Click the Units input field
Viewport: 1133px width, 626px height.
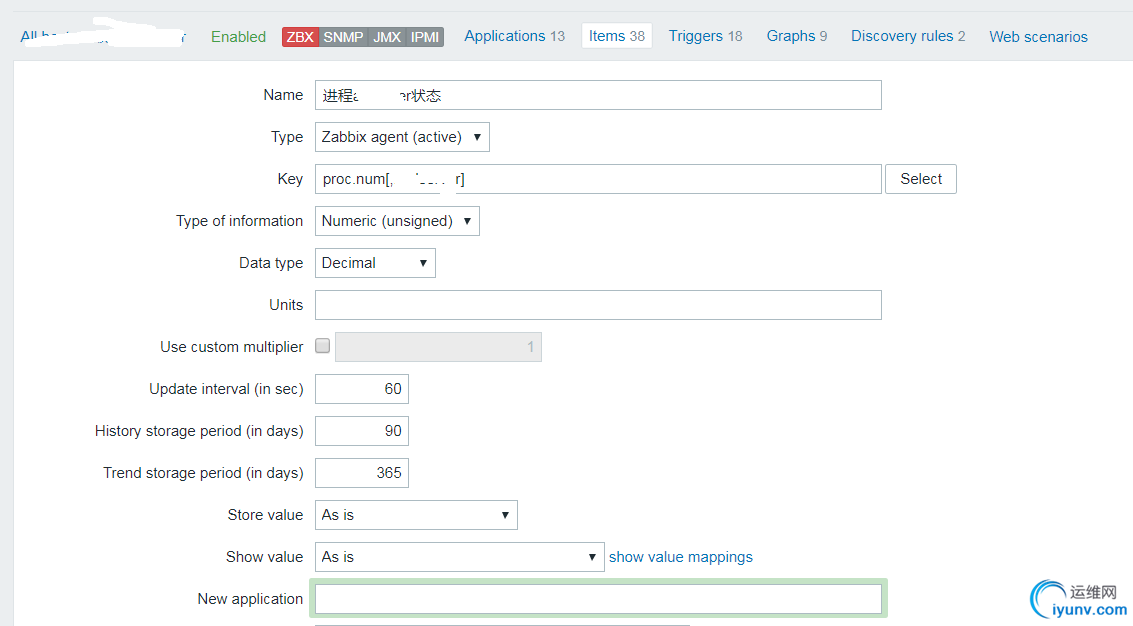point(598,305)
